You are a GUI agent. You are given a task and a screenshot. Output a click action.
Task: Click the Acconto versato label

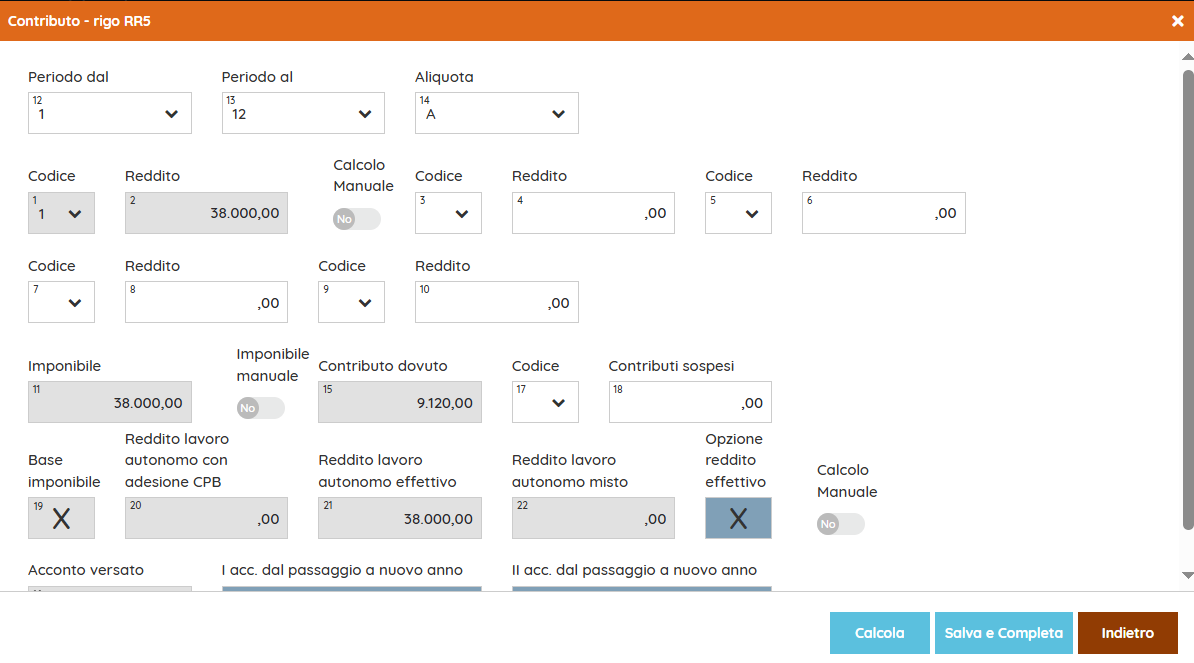(86, 570)
